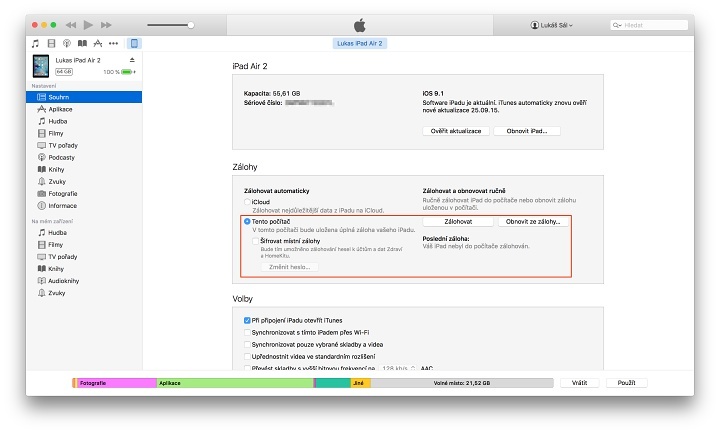Viewport: 720px width, 433px height.
Task: Click the Lukas iPad Air 2 tab
Action: pyautogui.click(x=360, y=43)
